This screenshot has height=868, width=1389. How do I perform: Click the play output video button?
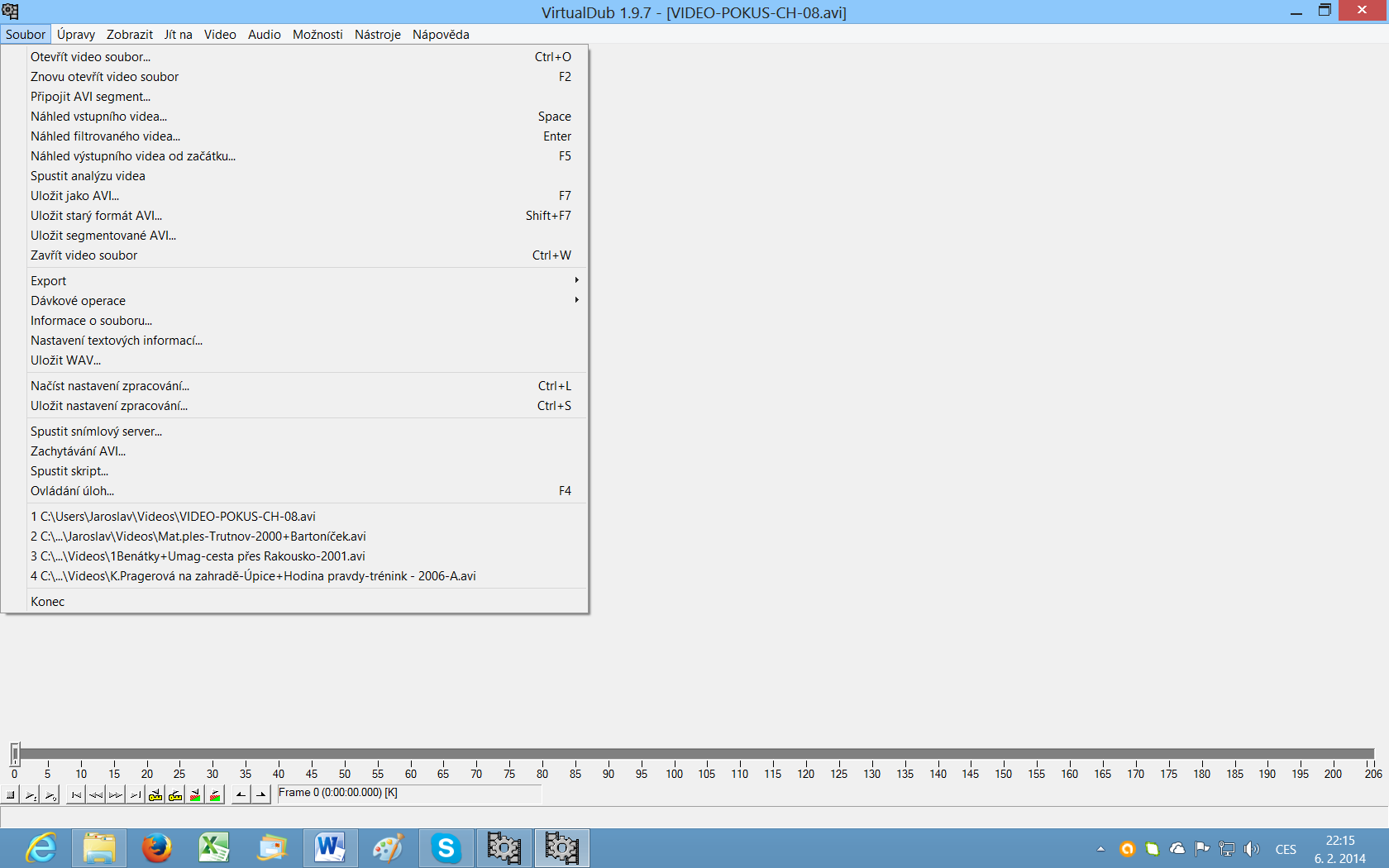pos(50,795)
